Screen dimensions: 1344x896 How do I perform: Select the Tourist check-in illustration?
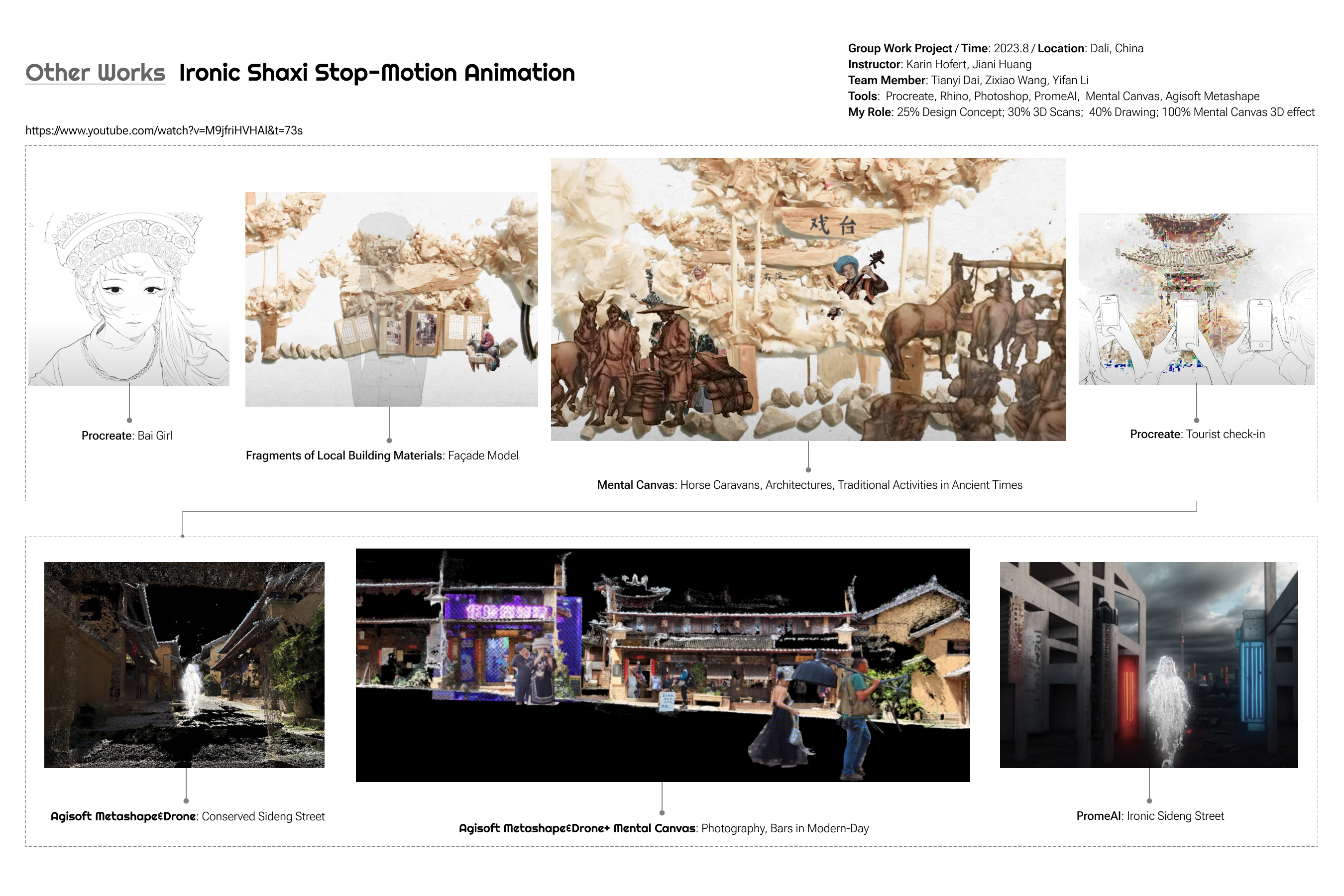pyautogui.click(x=1197, y=300)
